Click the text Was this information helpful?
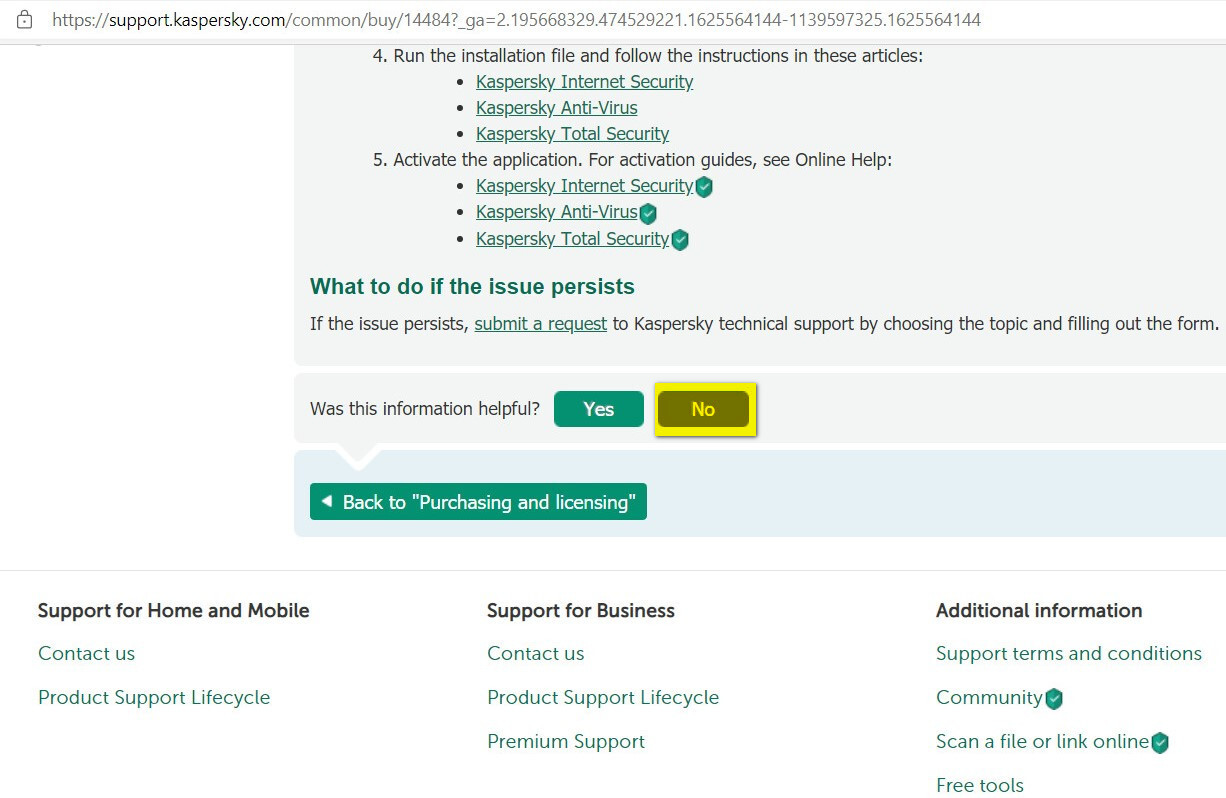The height and width of the screenshot is (798, 1226). tap(425, 409)
